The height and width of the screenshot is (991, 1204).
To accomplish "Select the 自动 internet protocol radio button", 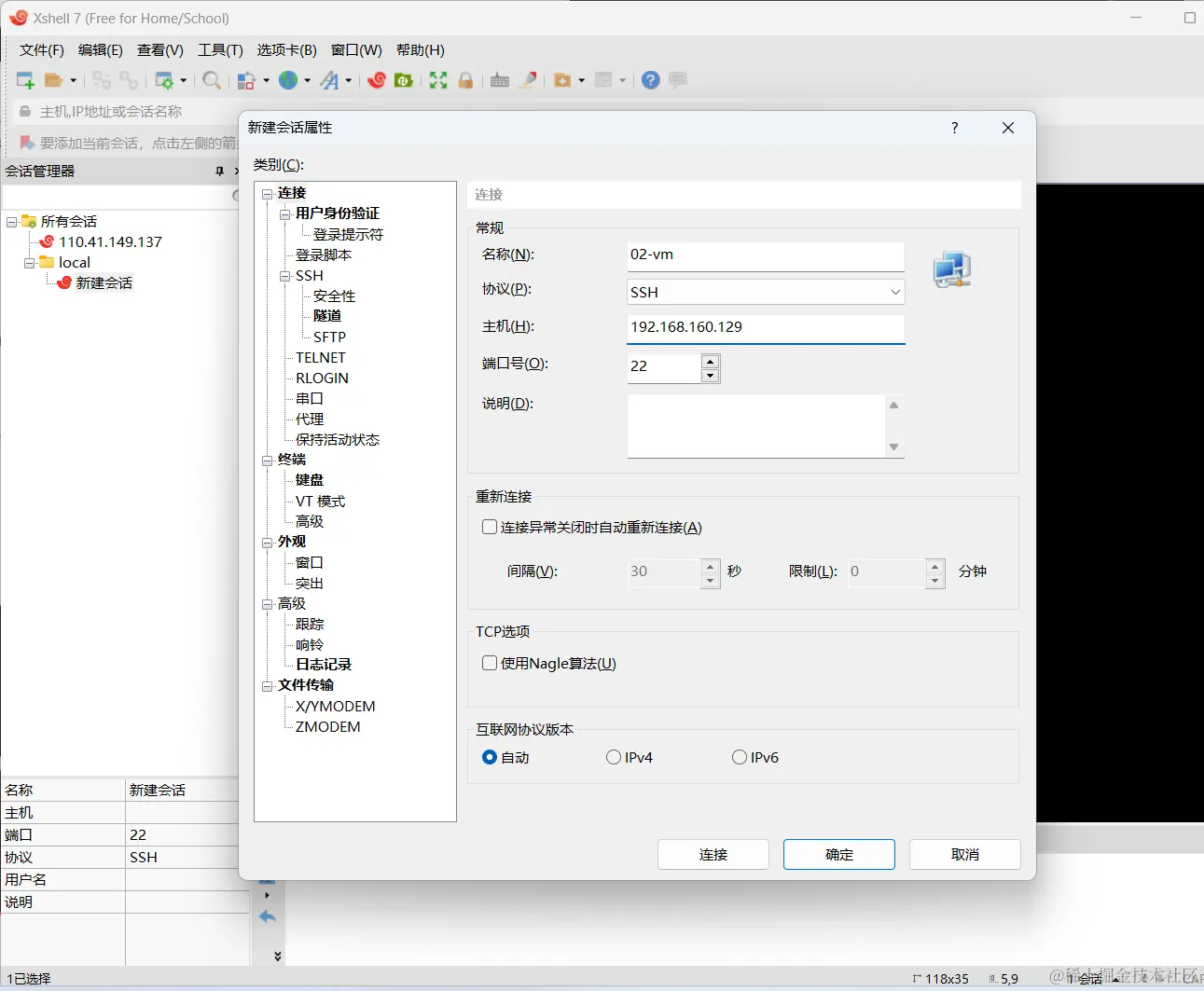I will point(490,757).
